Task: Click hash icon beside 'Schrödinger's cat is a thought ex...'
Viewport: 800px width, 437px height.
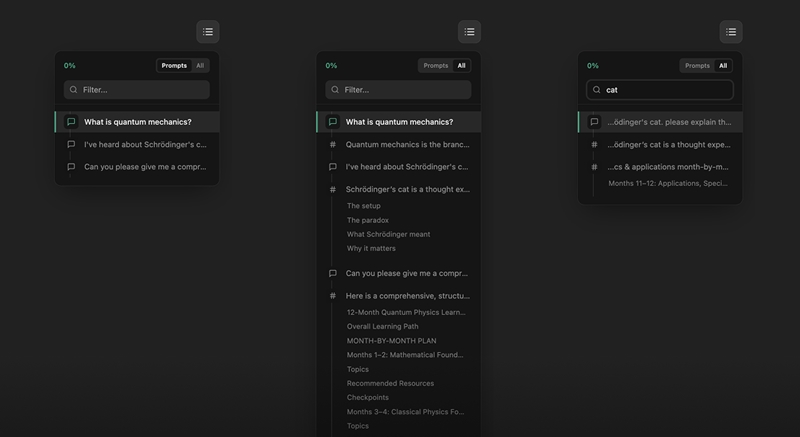Action: (333, 189)
